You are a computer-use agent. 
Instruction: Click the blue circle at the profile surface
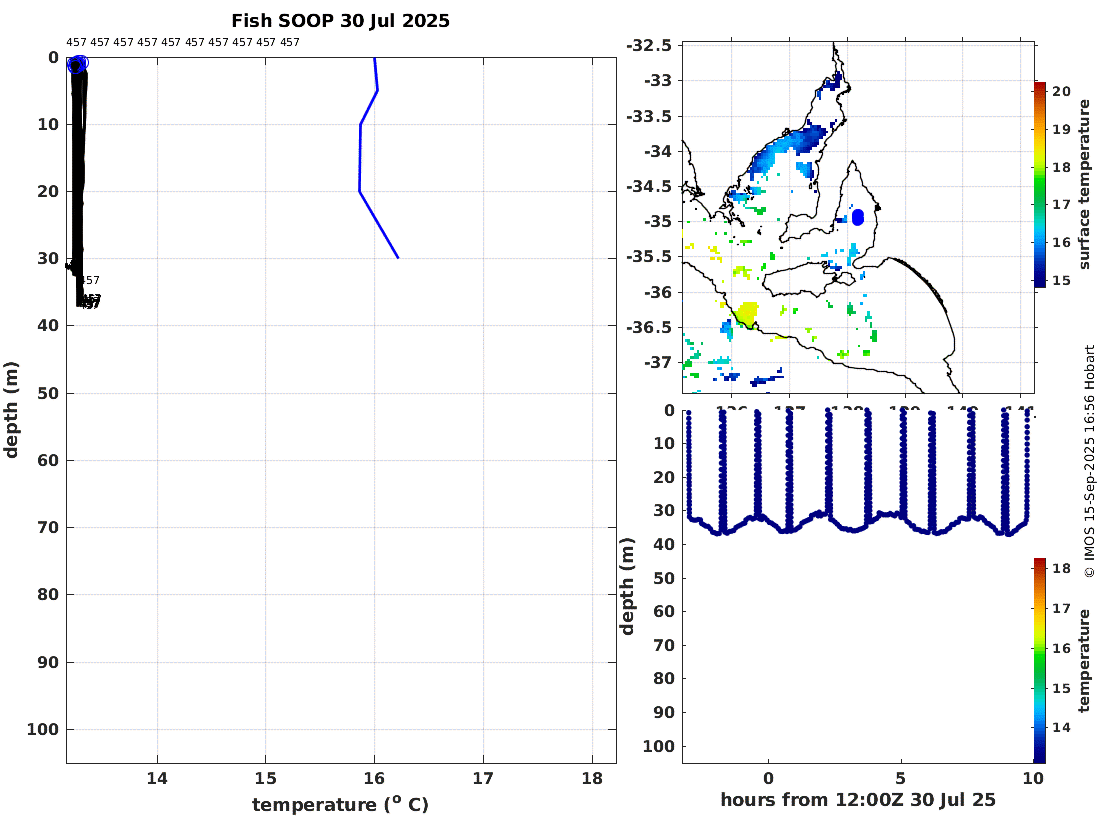coord(78,64)
